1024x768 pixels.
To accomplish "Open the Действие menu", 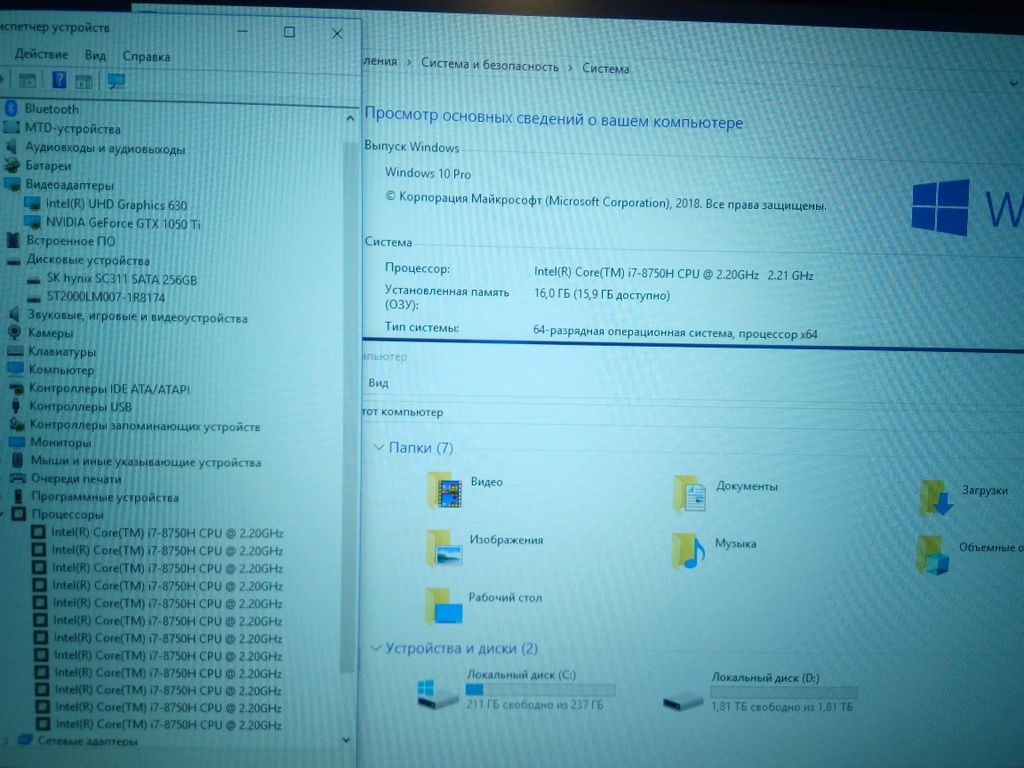I will tap(41, 55).
